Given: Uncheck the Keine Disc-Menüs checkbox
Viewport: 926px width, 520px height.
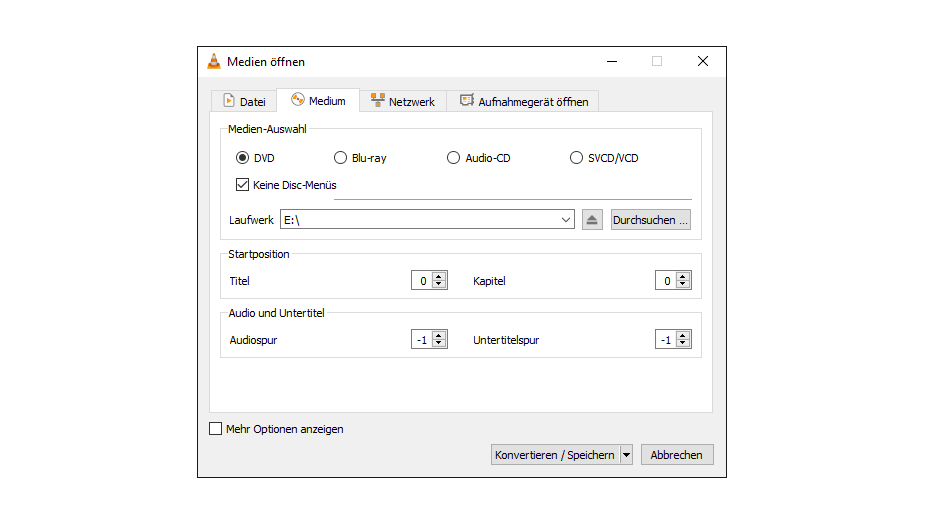Looking at the screenshot, I should 242,185.
